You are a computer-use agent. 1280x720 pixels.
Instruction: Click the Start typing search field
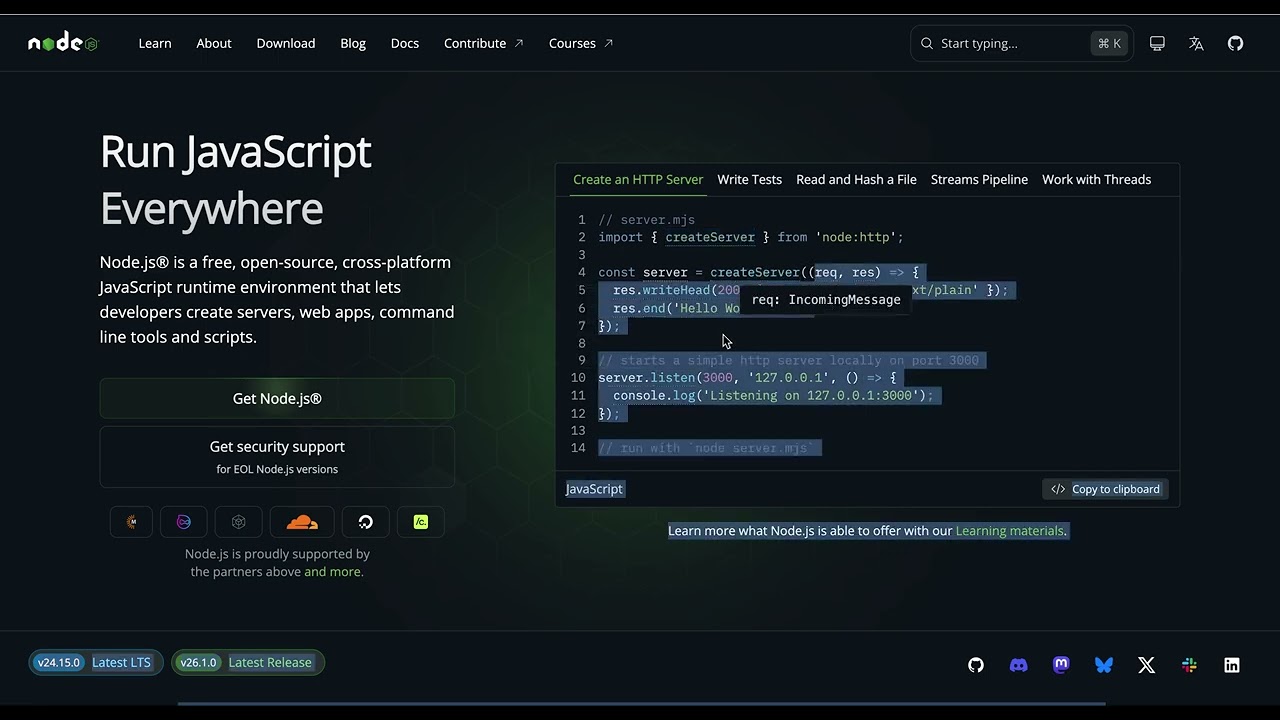[x=1021, y=43]
